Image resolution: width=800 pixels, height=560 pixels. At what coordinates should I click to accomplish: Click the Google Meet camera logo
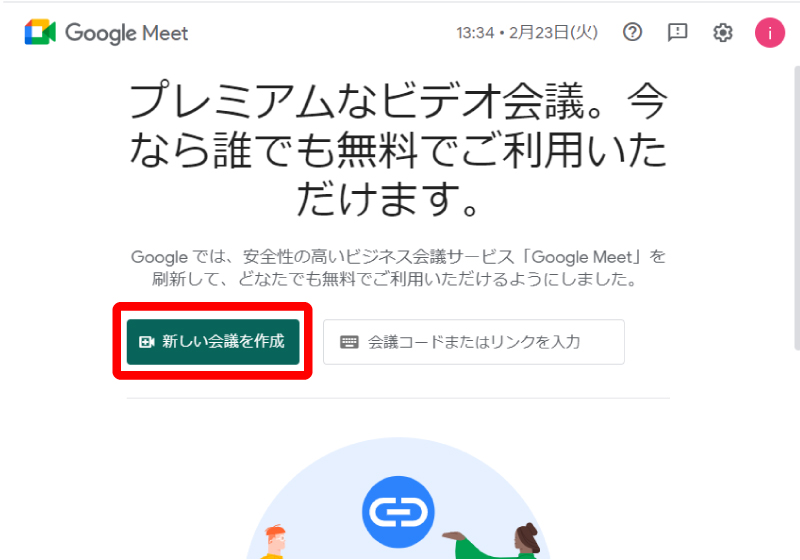tap(40, 32)
